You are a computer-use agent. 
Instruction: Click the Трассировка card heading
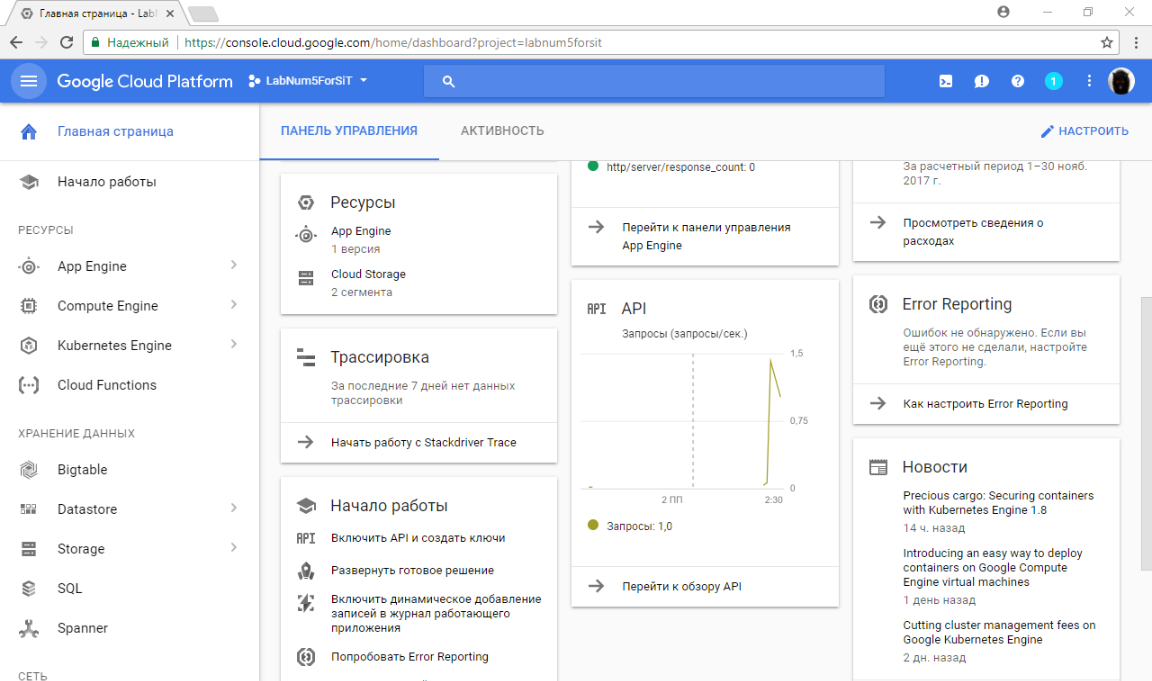379,357
